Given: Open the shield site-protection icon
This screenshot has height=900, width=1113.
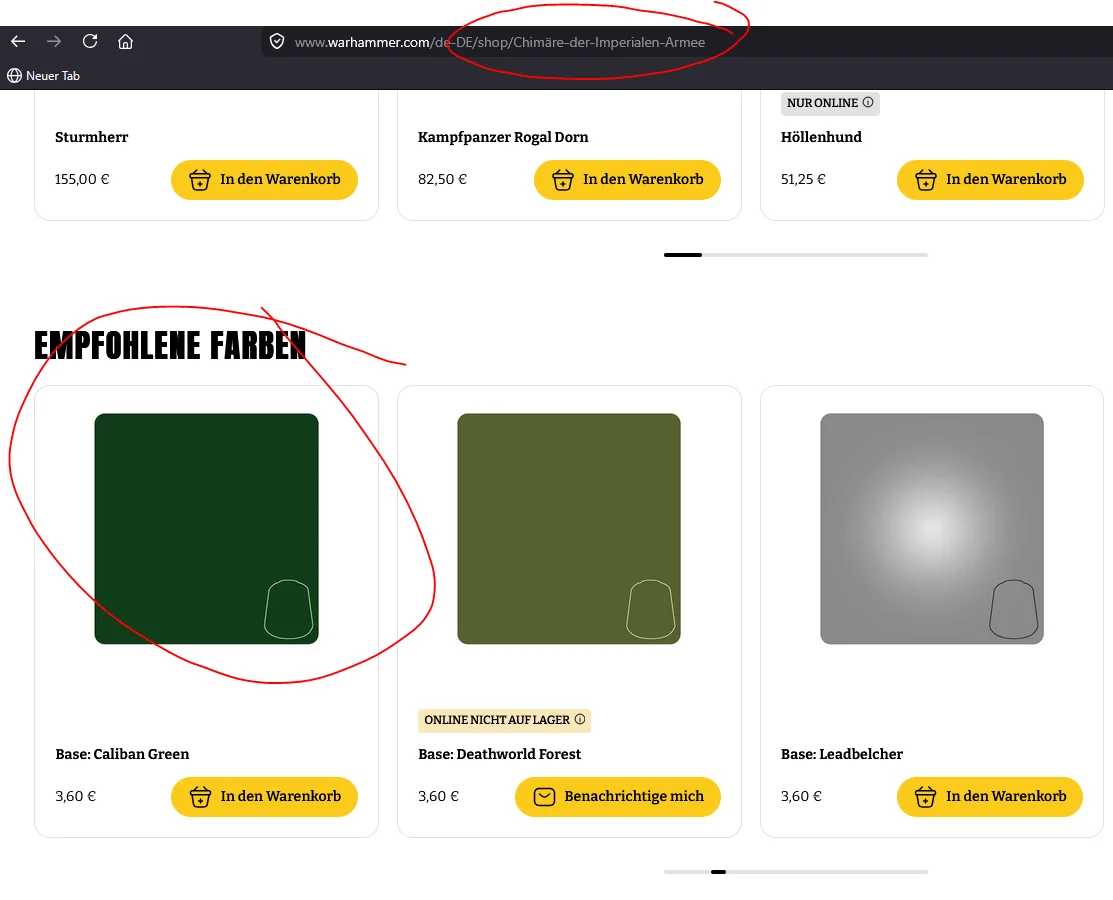Looking at the screenshot, I should pyautogui.click(x=278, y=42).
